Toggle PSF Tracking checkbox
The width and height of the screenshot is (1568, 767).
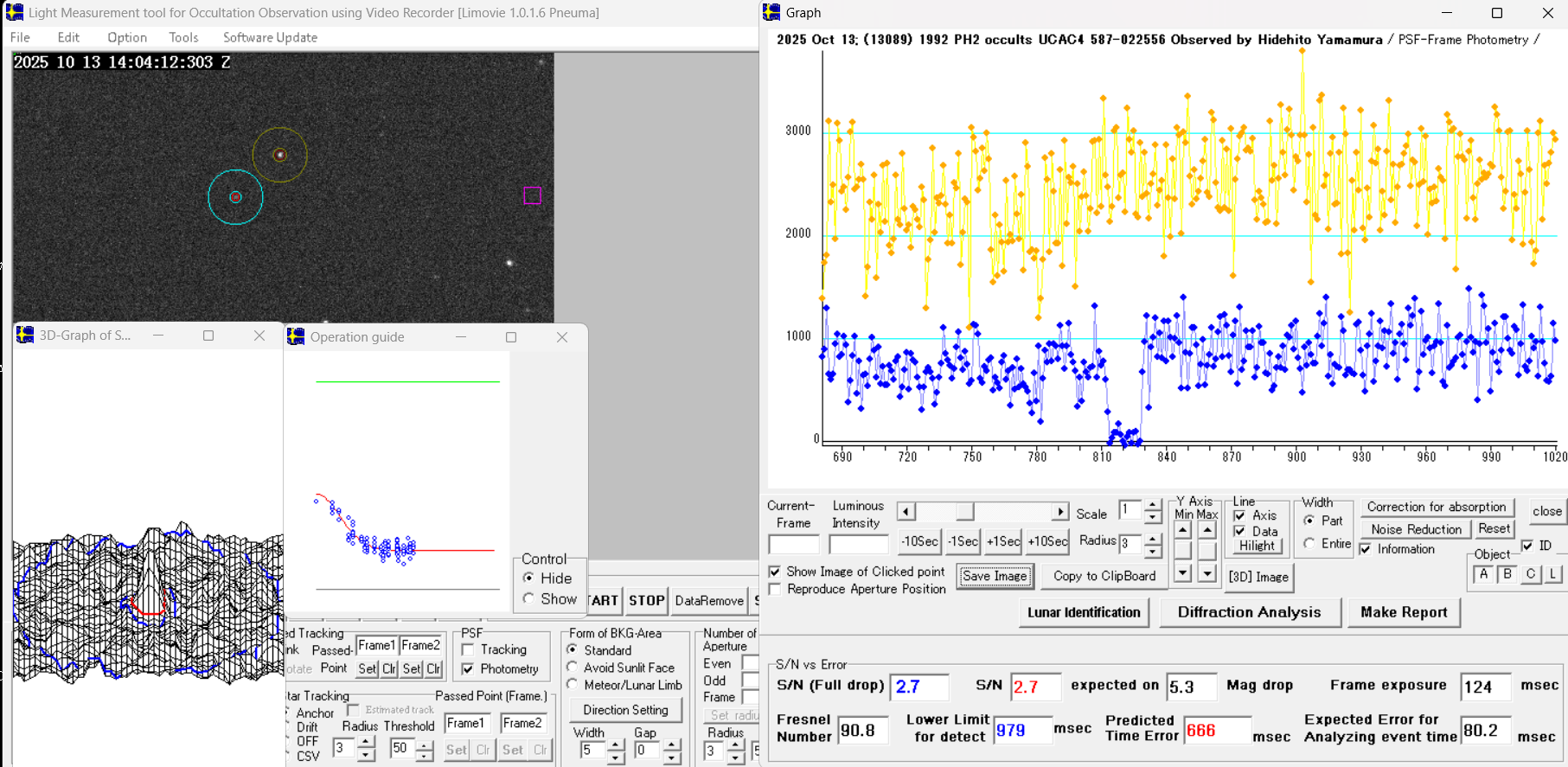pos(468,649)
